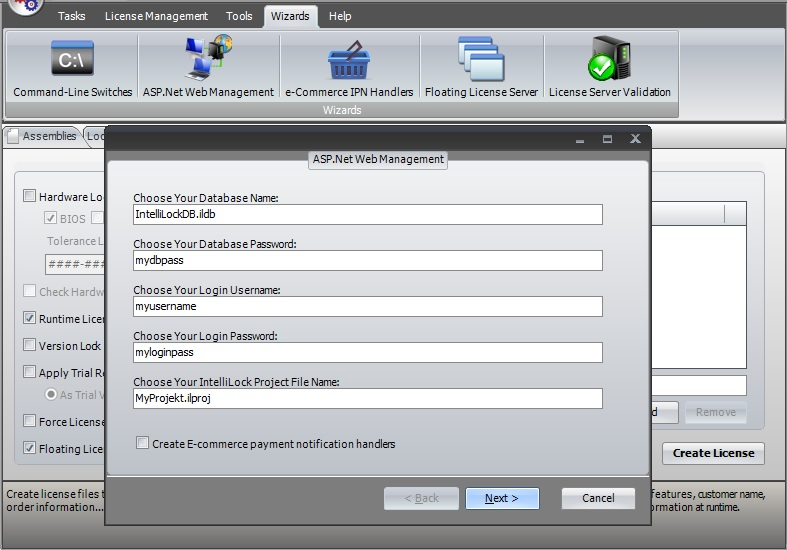Open the License Server Validation wizard

pyautogui.click(x=609, y=68)
